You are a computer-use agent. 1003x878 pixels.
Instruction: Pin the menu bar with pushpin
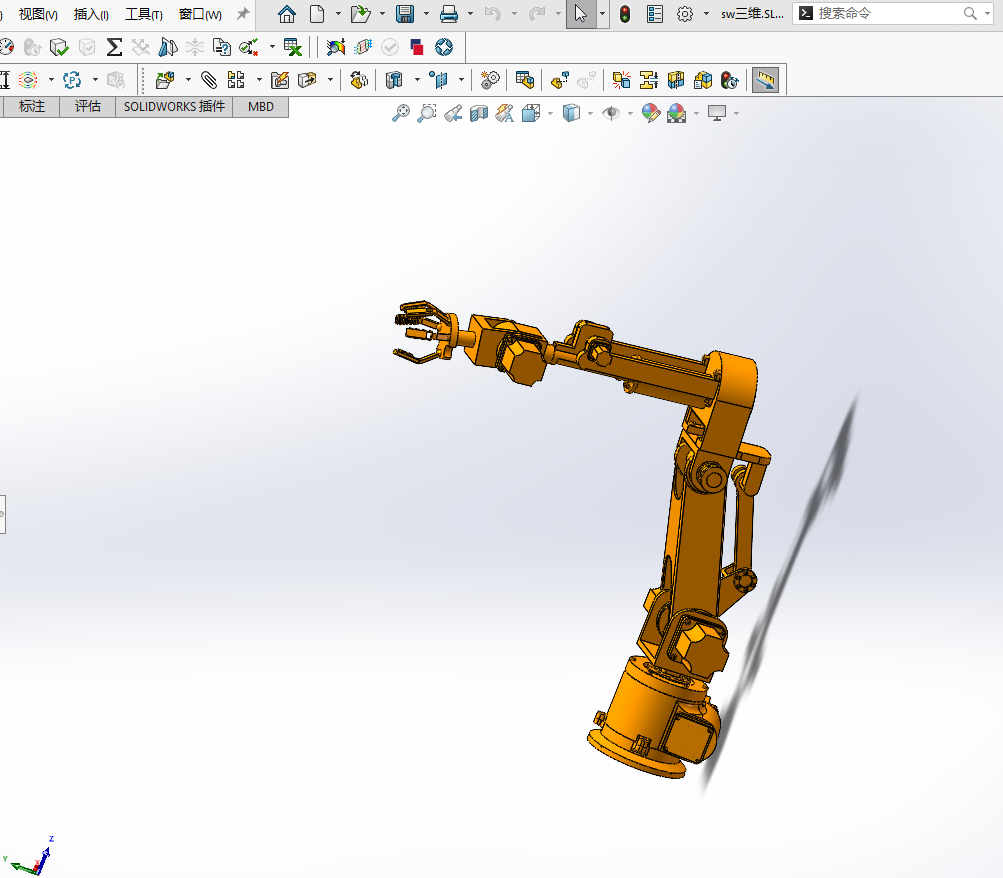pyautogui.click(x=242, y=13)
